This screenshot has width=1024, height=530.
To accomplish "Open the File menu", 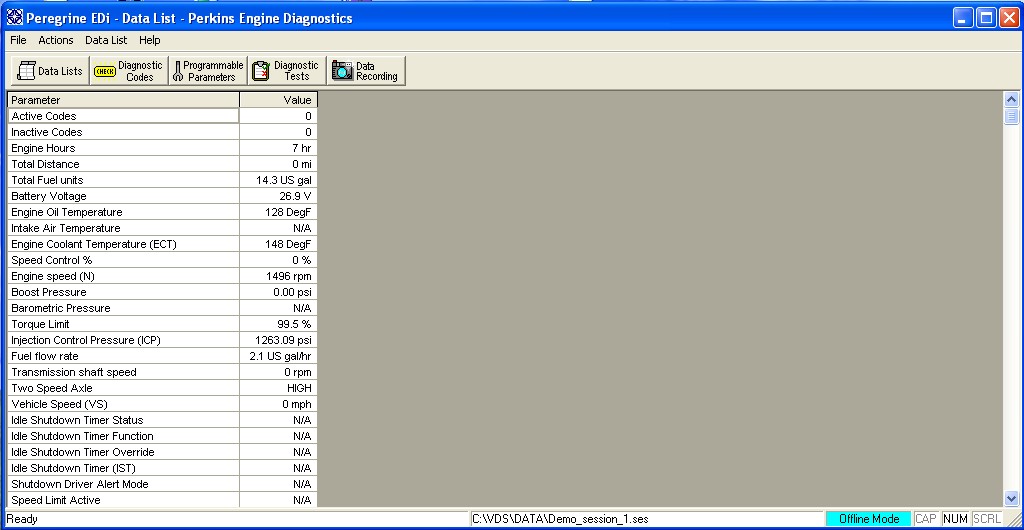I will coord(18,40).
